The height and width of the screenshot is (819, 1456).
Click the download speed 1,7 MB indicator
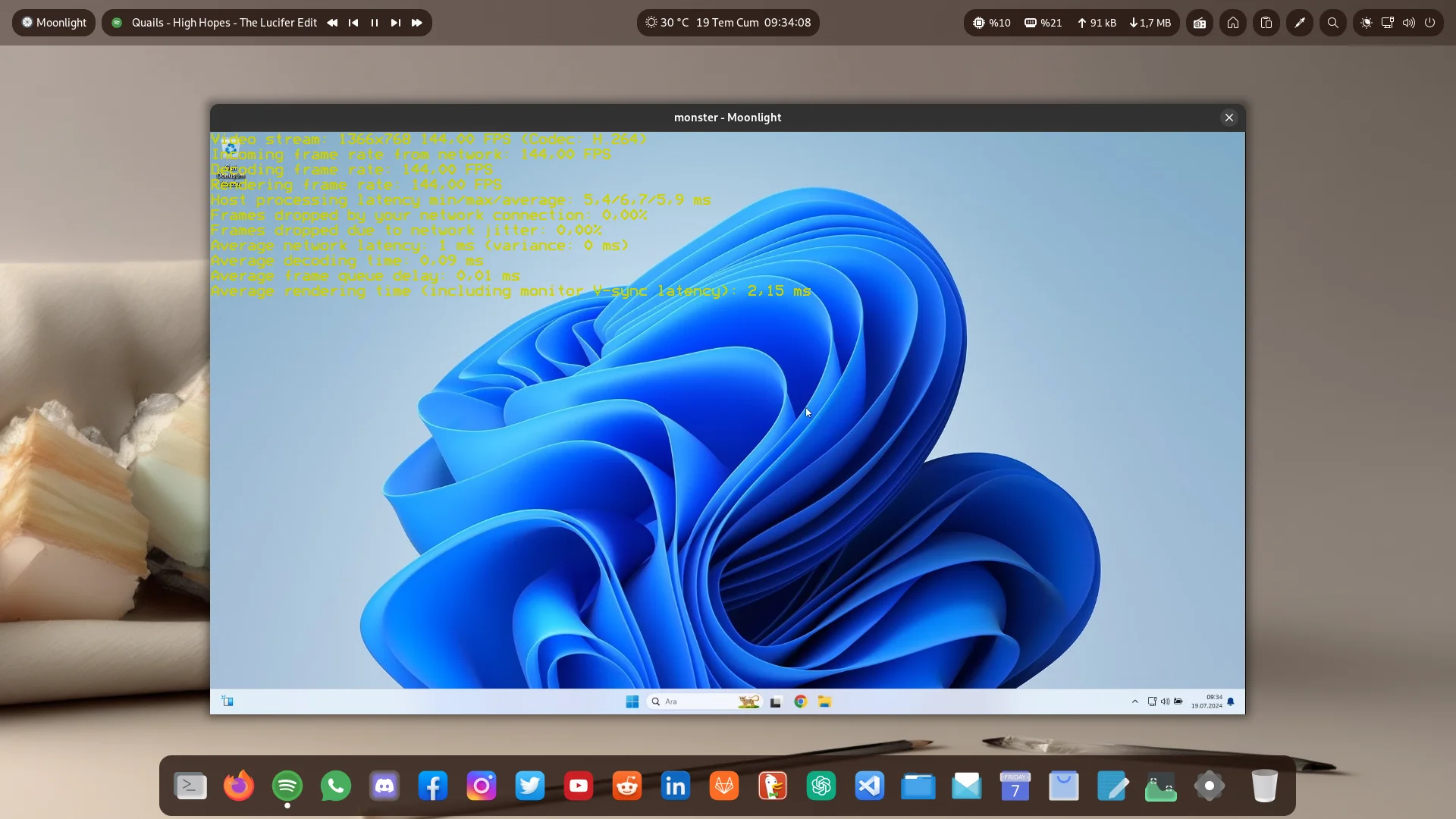coord(1150,23)
